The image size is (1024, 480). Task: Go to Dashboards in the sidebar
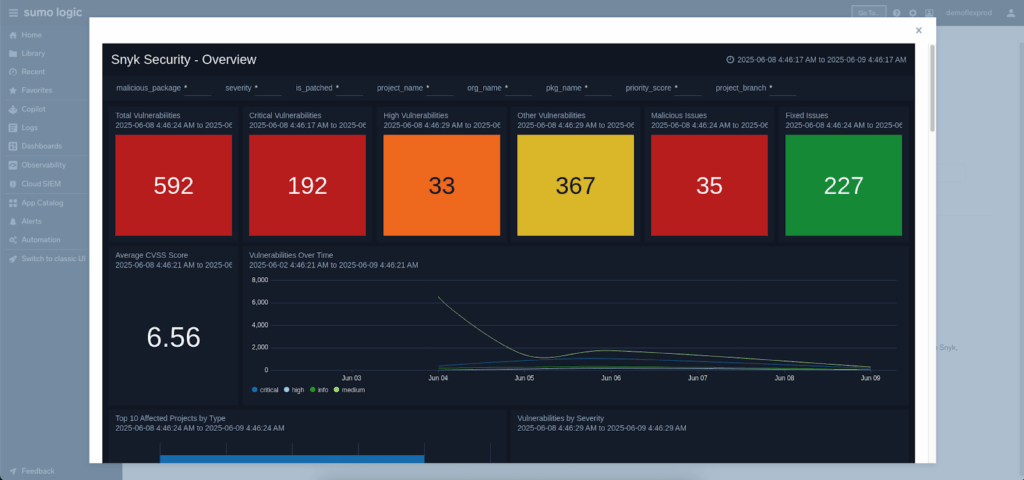(x=40, y=146)
